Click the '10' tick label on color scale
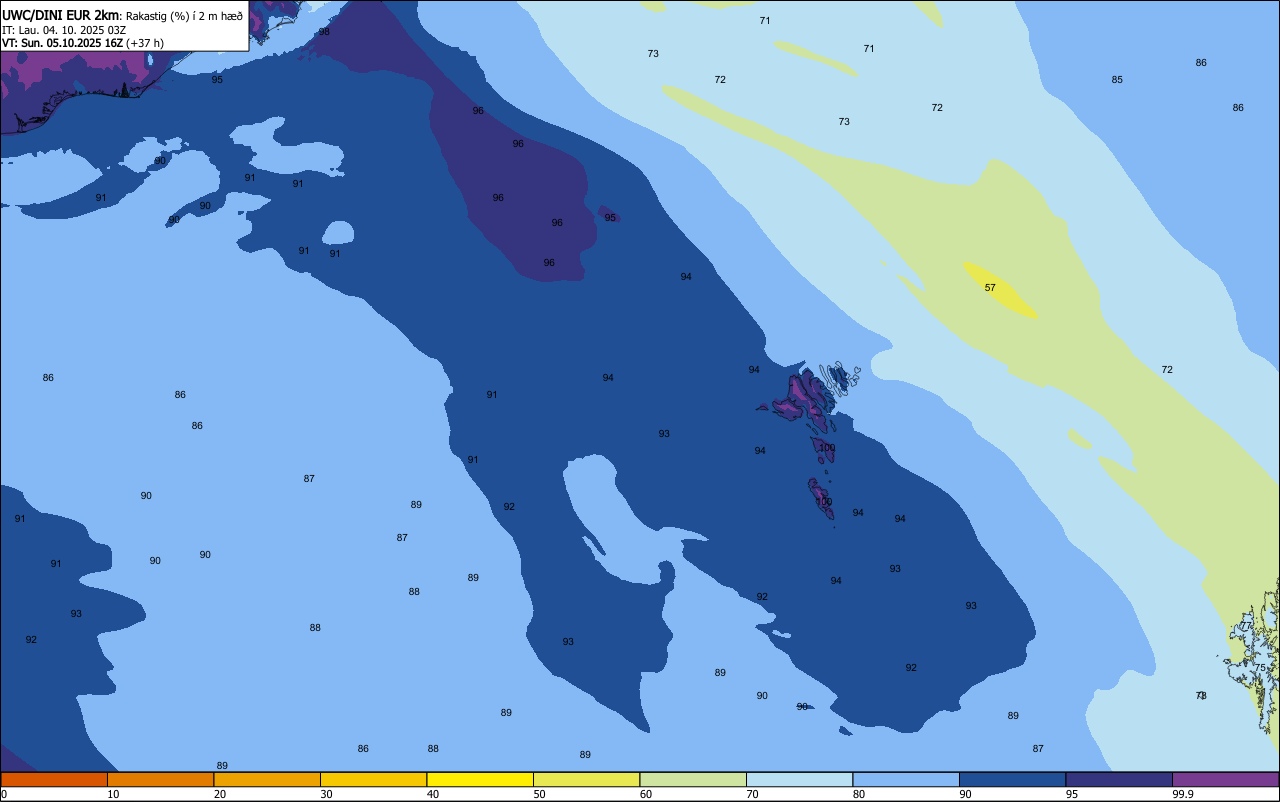Screen dimensions: 1280x802 pyautogui.click(x=113, y=794)
